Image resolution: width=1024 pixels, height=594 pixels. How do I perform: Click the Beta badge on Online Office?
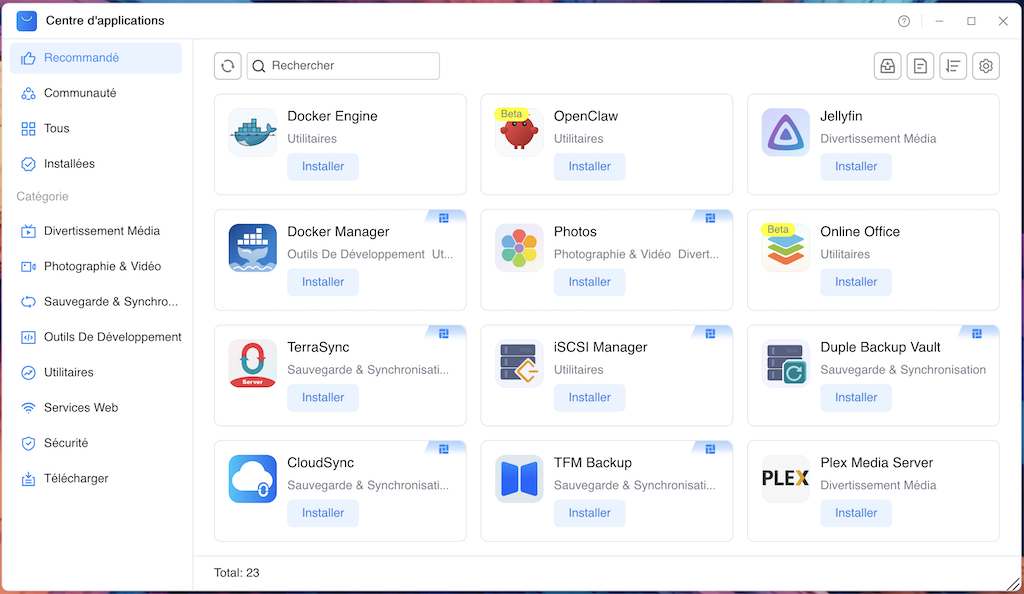[778, 230]
